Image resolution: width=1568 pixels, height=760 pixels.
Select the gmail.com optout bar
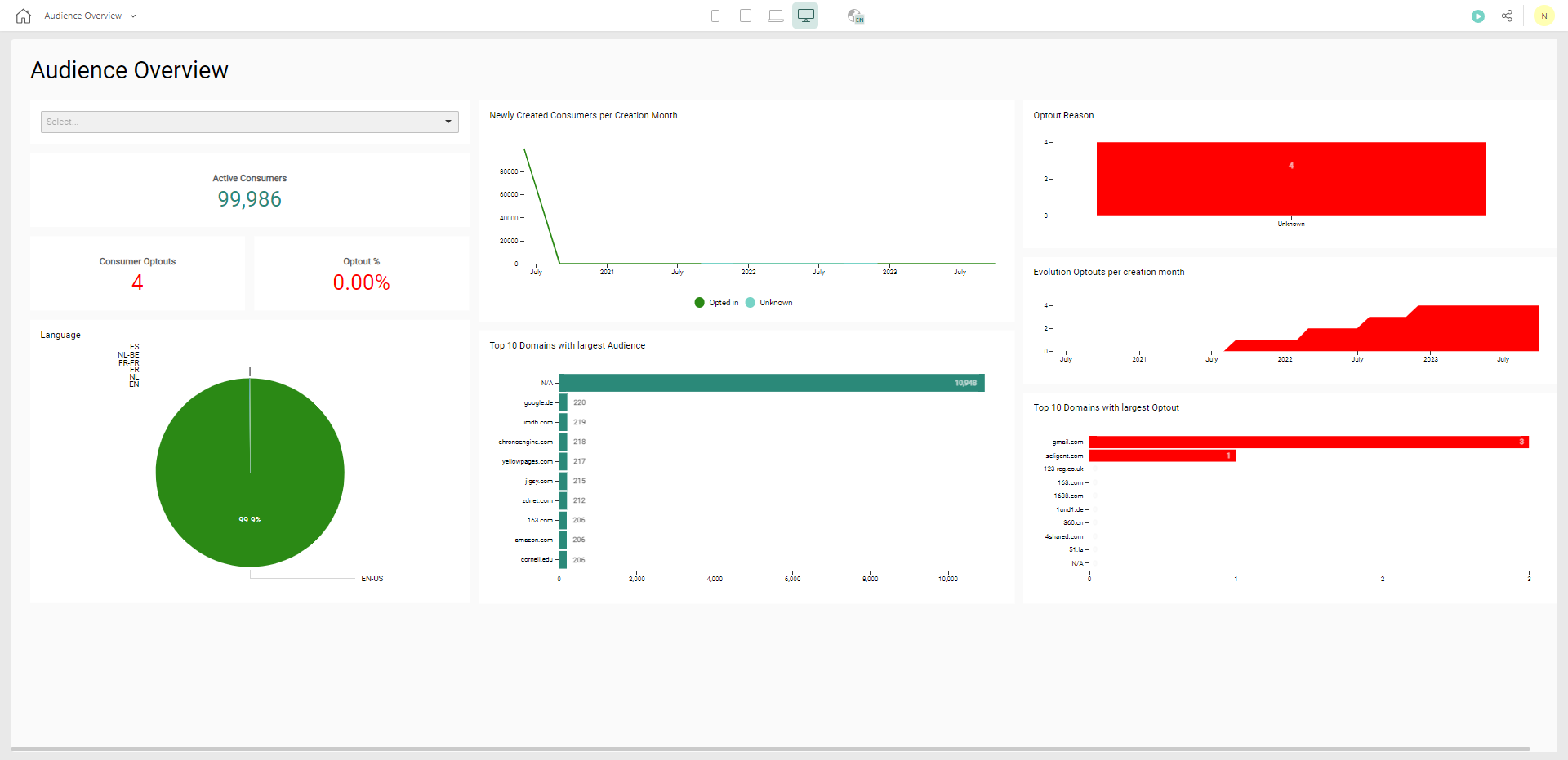(x=1307, y=442)
